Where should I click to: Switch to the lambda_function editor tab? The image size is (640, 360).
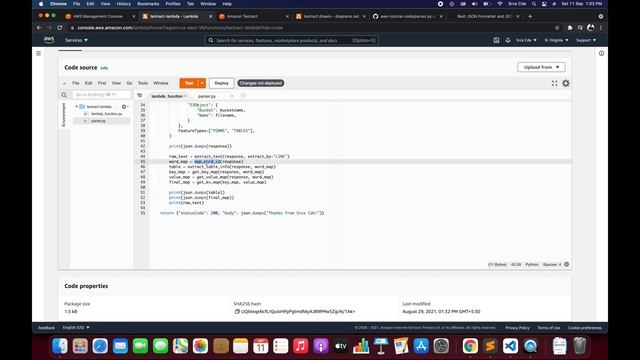(168, 96)
